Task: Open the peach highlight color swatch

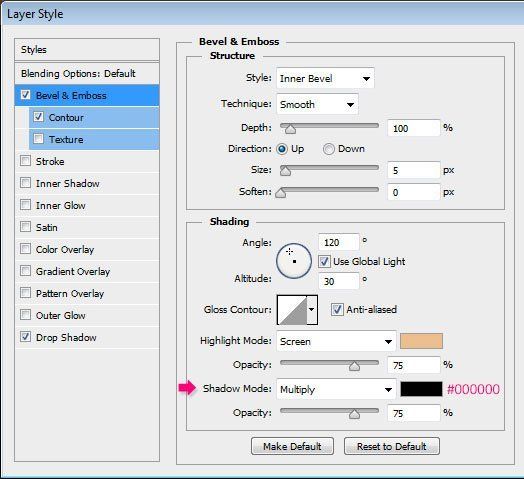Action: (421, 341)
